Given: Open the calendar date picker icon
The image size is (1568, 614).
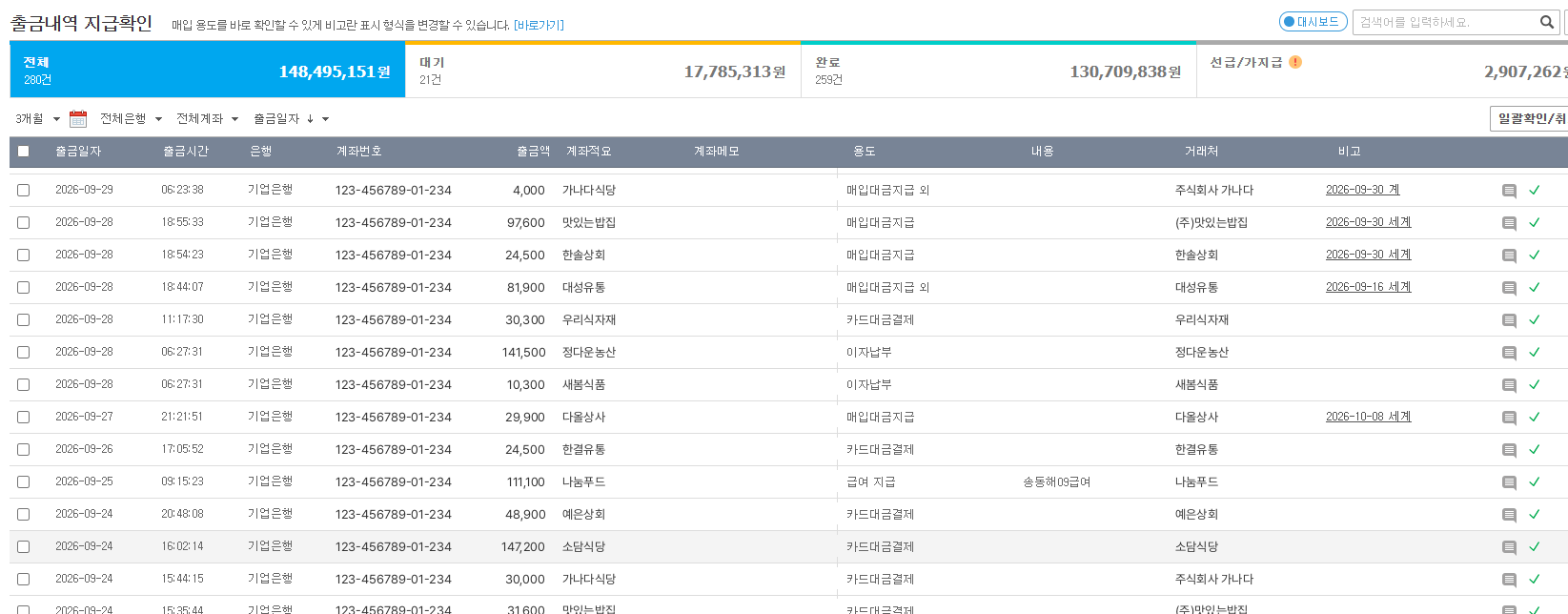Looking at the screenshot, I should [78, 119].
